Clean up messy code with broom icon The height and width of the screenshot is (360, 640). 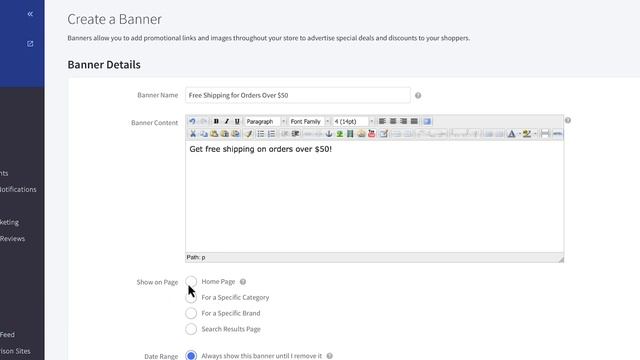click(x=249, y=133)
